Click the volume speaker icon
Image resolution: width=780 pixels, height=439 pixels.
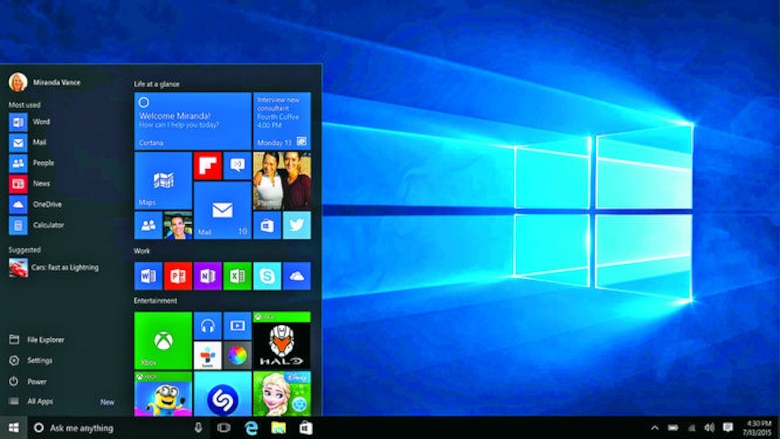(x=709, y=428)
